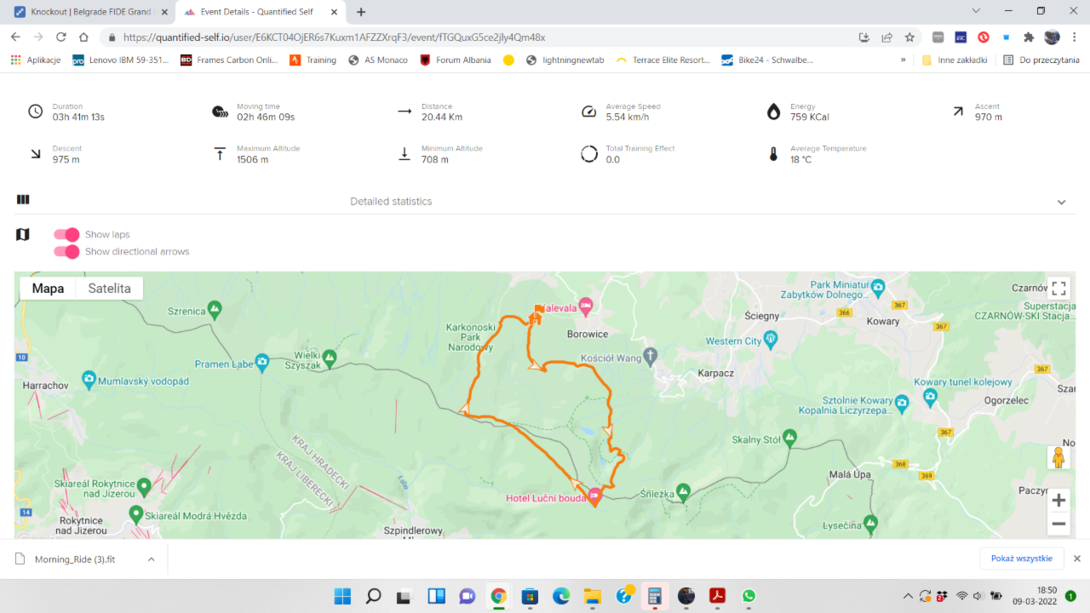Image resolution: width=1090 pixels, height=613 pixels.
Task: Open WhatsApp from the taskbar
Action: pos(749,596)
